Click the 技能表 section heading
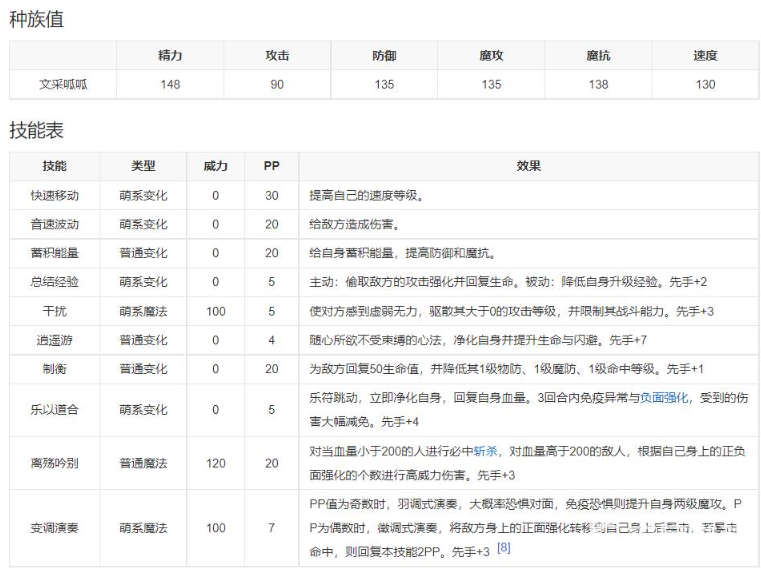The image size is (761, 569). (x=36, y=130)
